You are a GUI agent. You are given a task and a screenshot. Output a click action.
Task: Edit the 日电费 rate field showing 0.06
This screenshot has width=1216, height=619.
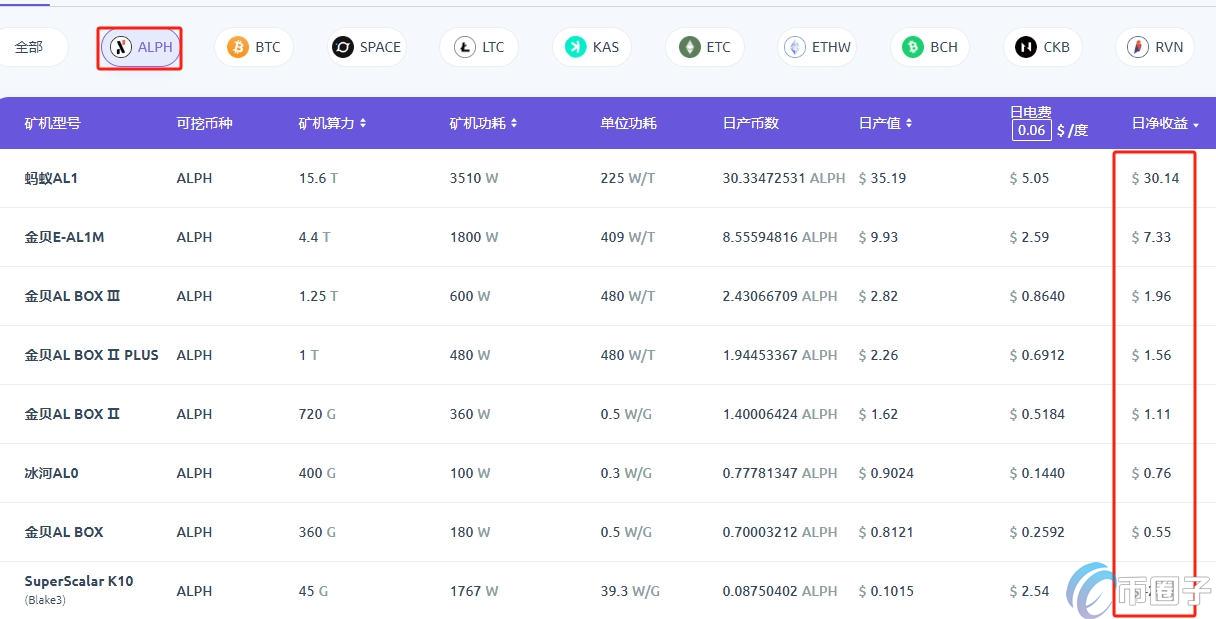point(1031,130)
